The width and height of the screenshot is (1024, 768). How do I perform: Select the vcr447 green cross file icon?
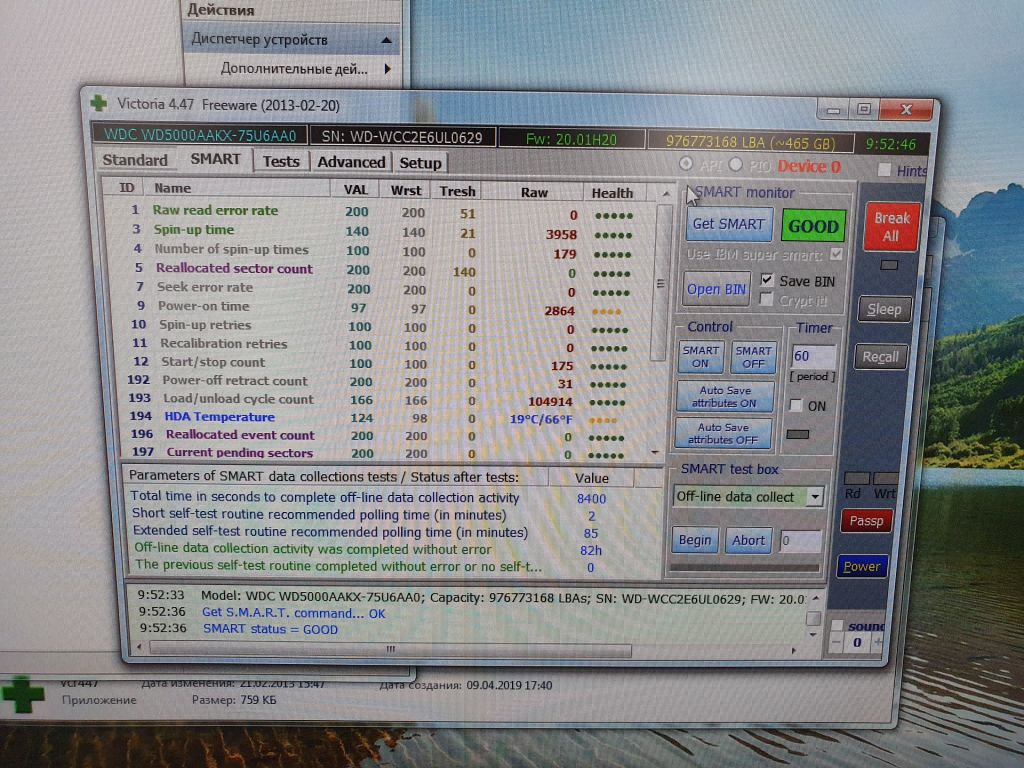[23, 696]
